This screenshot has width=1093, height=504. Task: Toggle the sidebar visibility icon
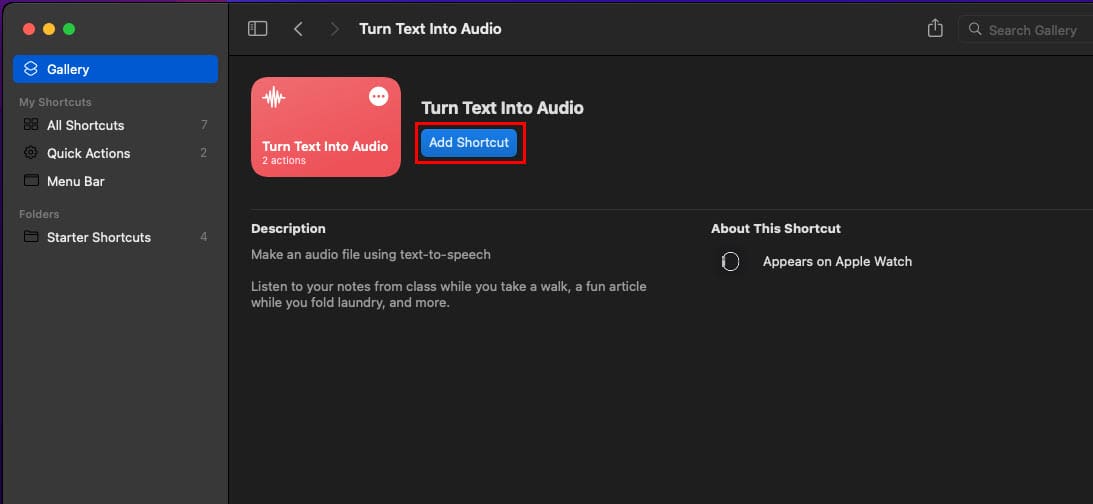coord(258,29)
